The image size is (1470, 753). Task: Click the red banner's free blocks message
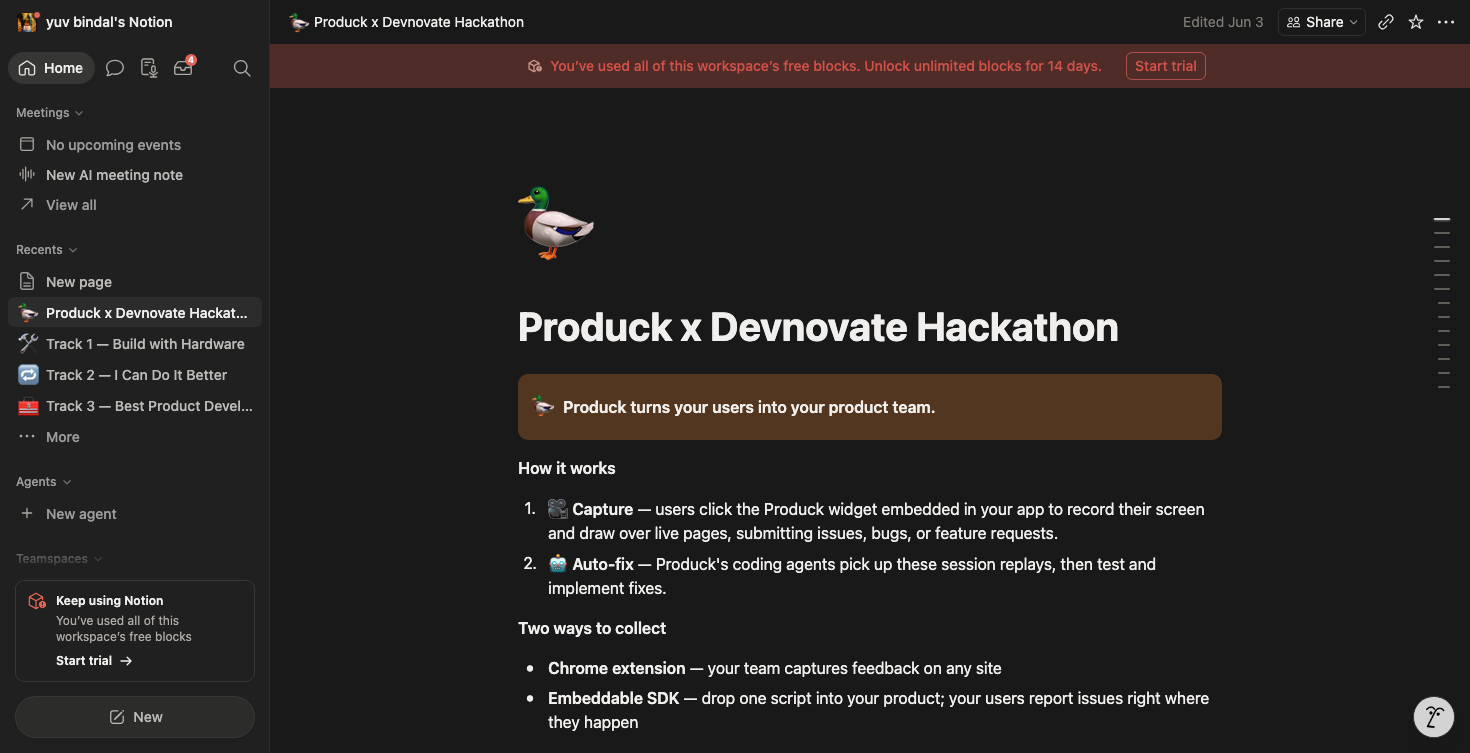826,66
